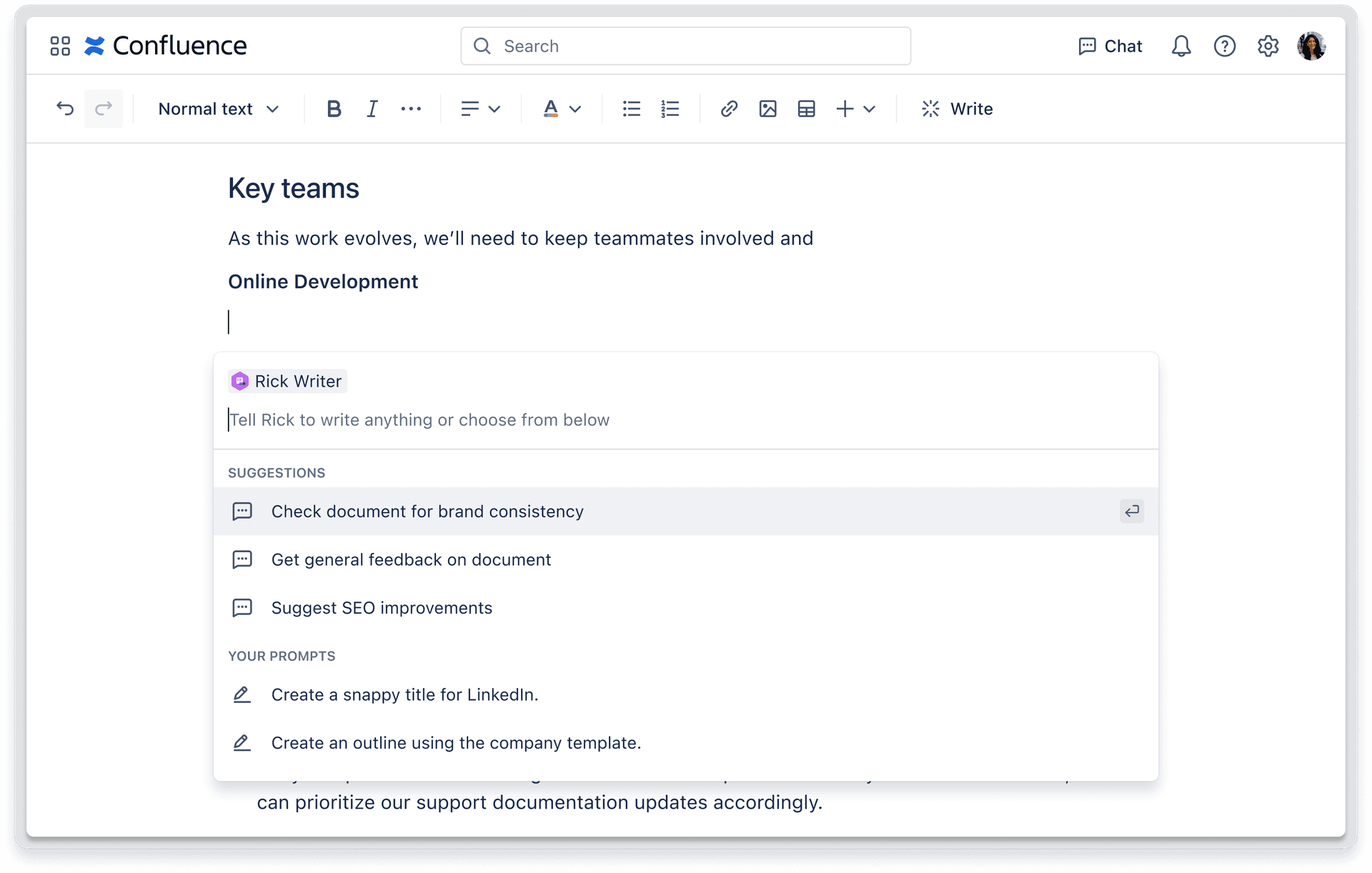The image size is (1372, 873).
Task: Toggle bold formatting
Action: [334, 109]
